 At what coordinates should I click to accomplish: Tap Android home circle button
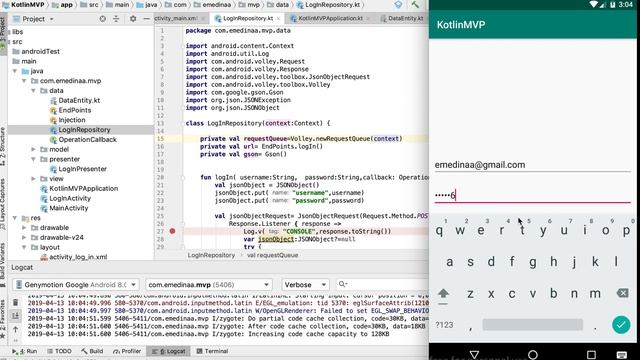tap(533, 354)
